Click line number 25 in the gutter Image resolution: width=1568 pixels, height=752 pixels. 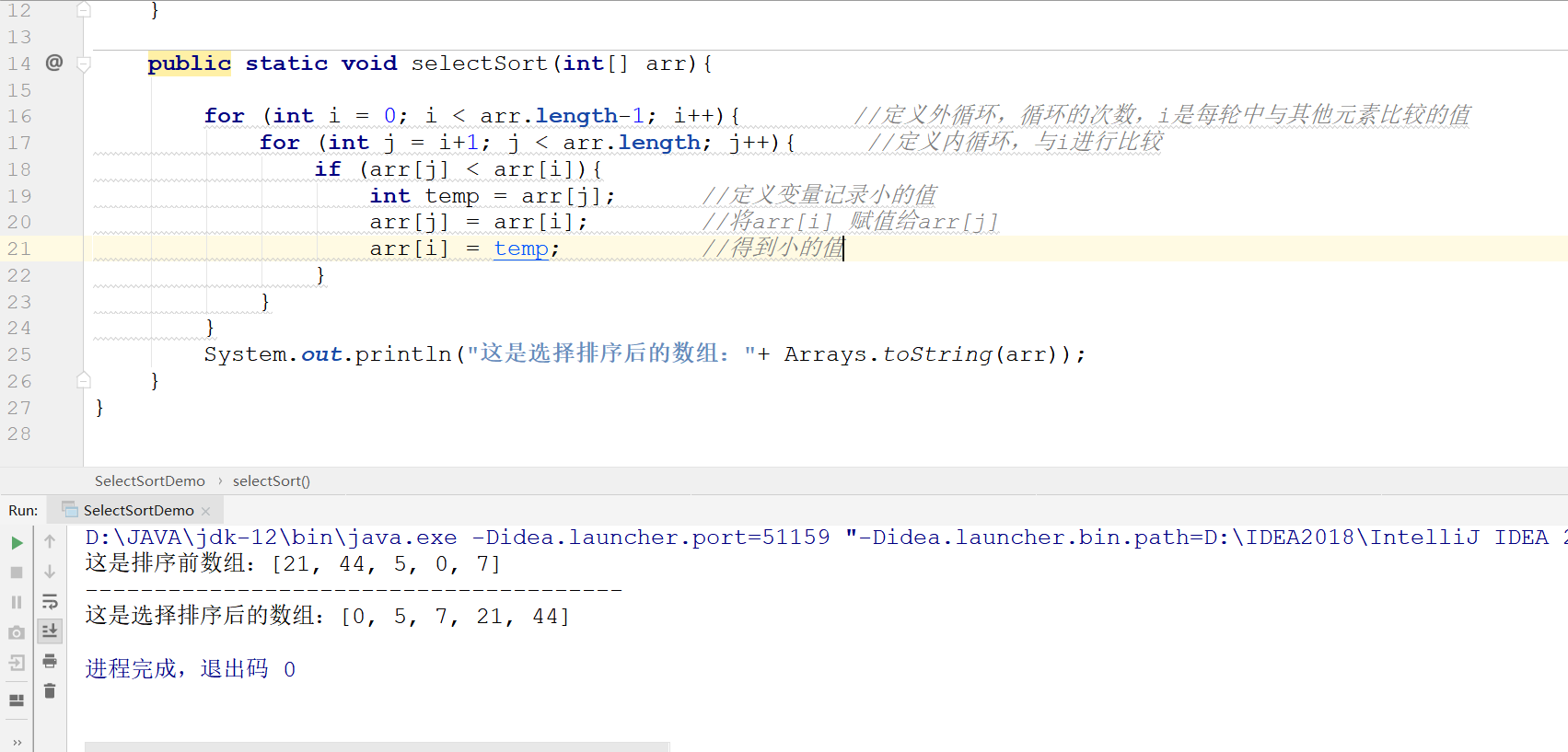point(19,354)
